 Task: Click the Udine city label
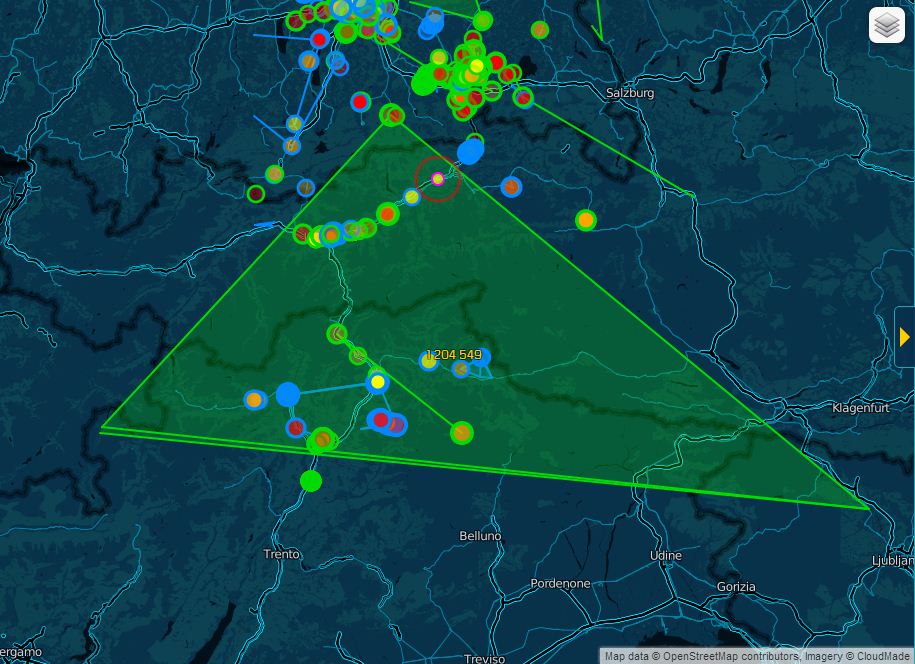pos(665,555)
